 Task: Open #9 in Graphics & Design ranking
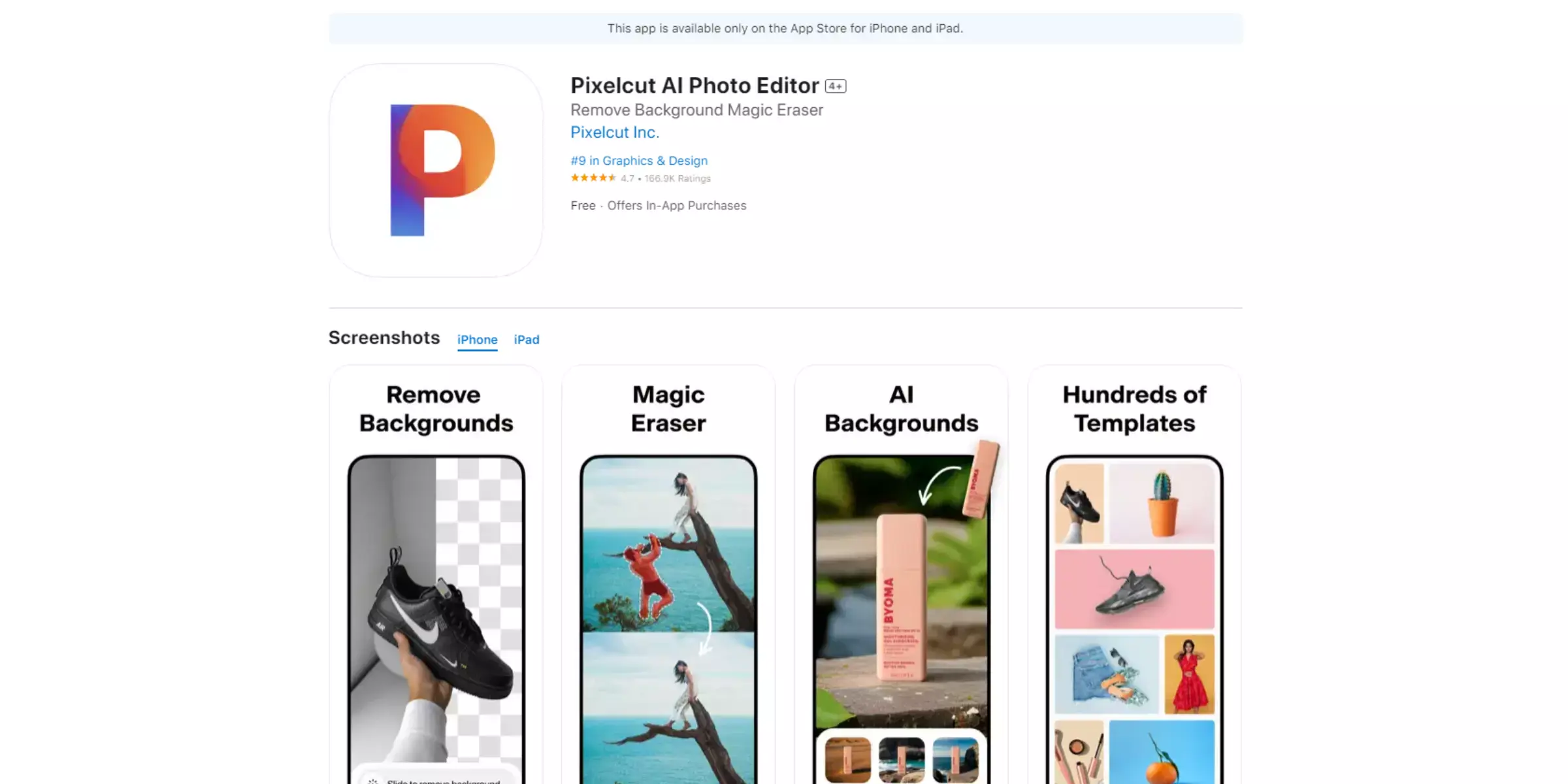coord(639,161)
